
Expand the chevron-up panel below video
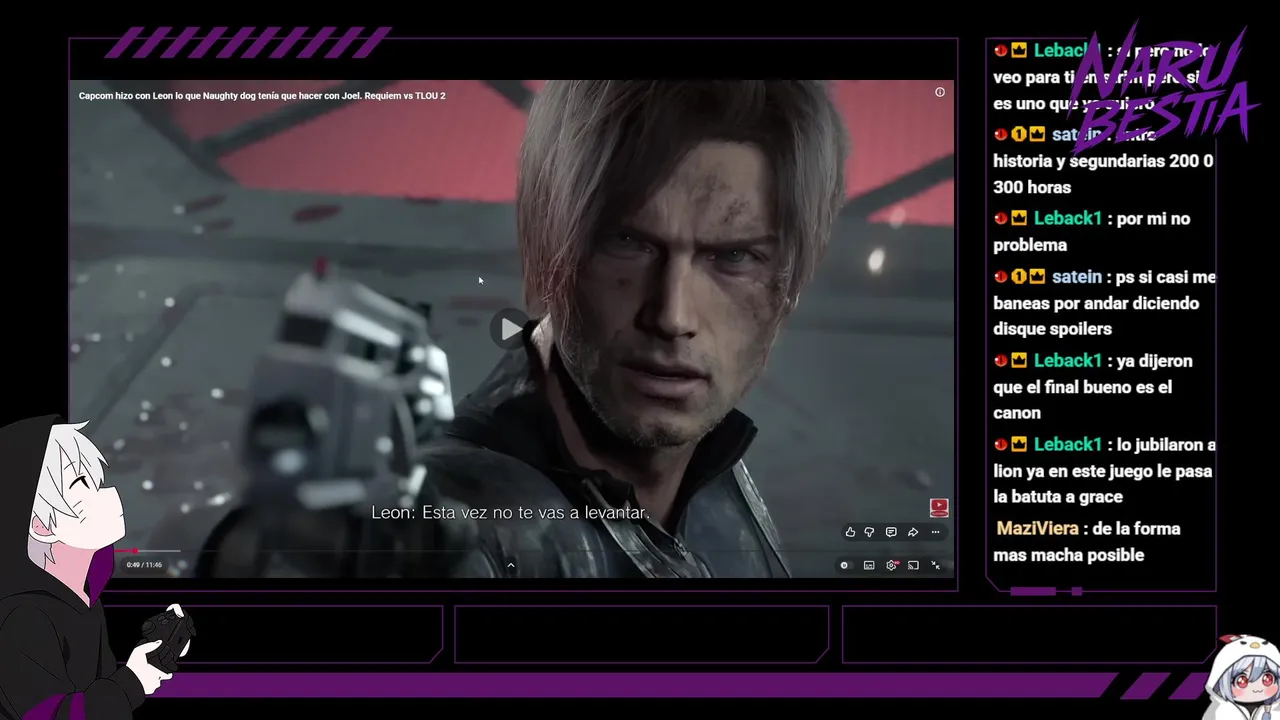[511, 565]
